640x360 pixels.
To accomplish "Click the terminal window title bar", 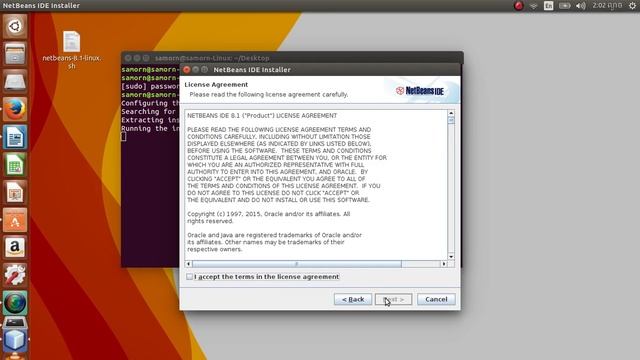I will click(x=292, y=58).
